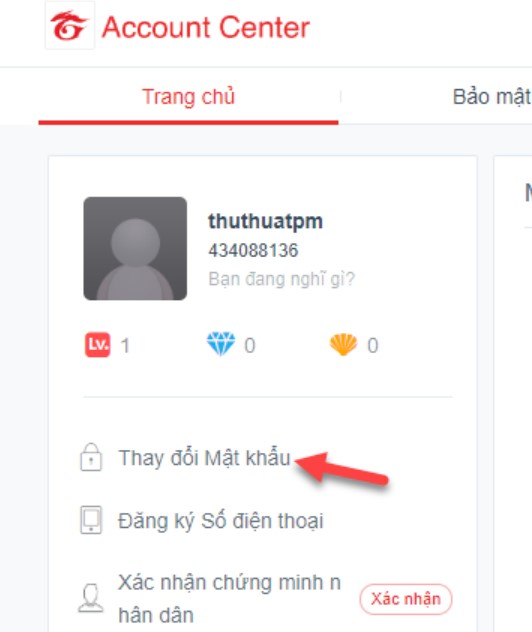Viewport: 532px width, 632px height.
Task: Click the red Lv. level badge
Action: 97,345
